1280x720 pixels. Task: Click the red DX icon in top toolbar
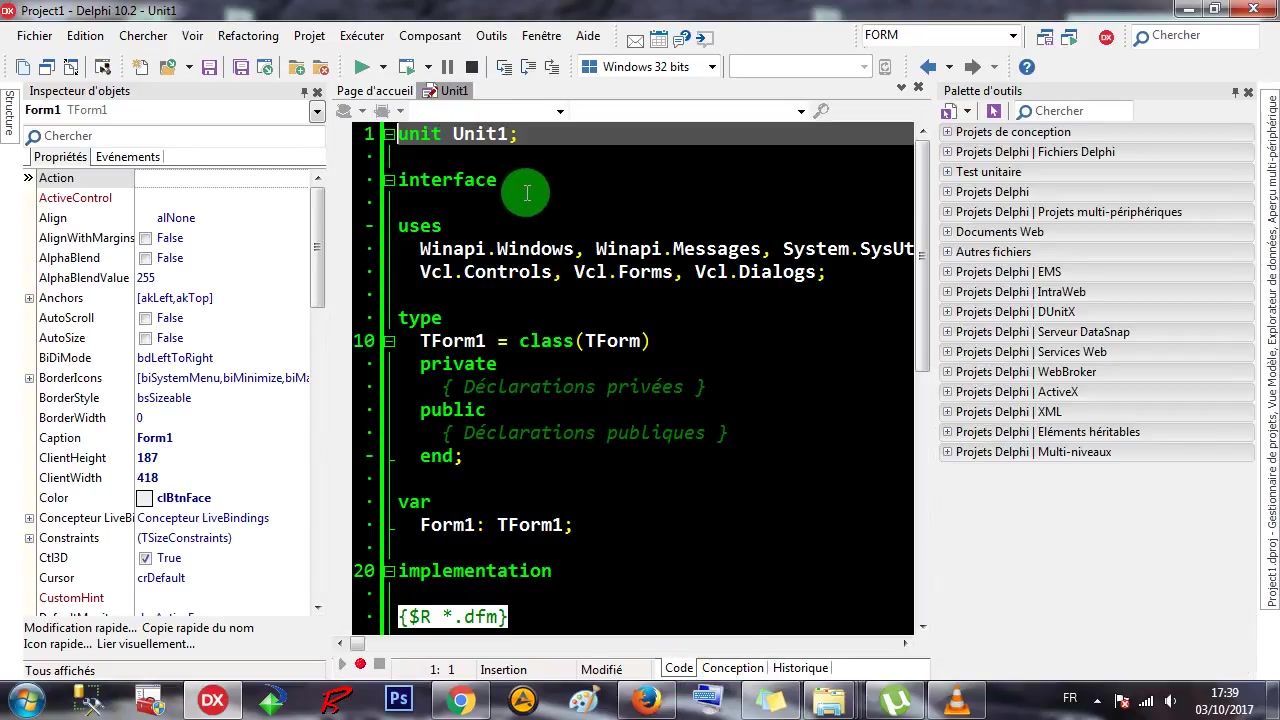coord(1106,36)
